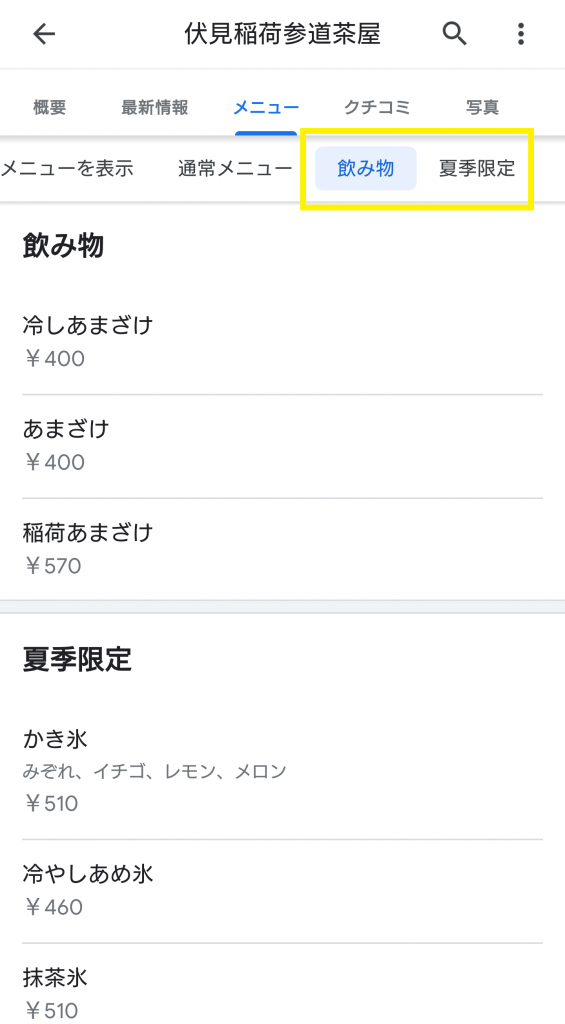Open the 写真 tab
The width and height of the screenshot is (565, 1024).
point(483,107)
